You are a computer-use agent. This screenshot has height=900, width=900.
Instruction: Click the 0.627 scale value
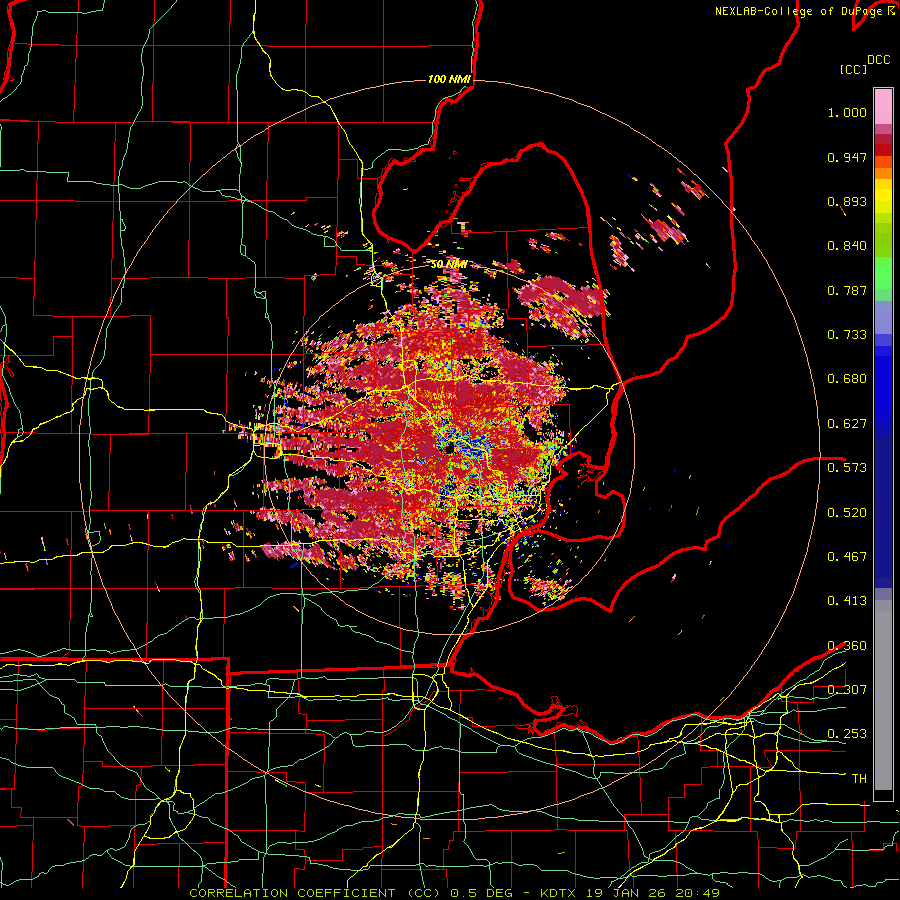[847, 424]
